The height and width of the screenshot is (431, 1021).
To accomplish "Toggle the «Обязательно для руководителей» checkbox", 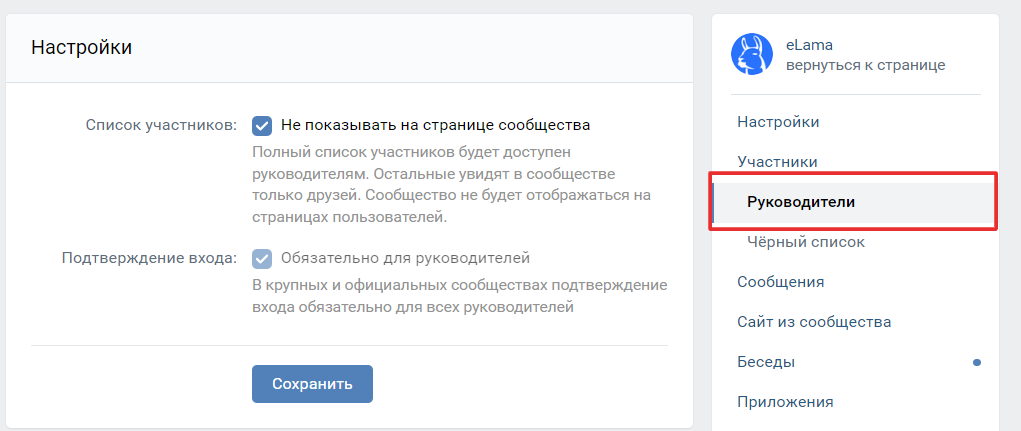I will [x=262, y=258].
